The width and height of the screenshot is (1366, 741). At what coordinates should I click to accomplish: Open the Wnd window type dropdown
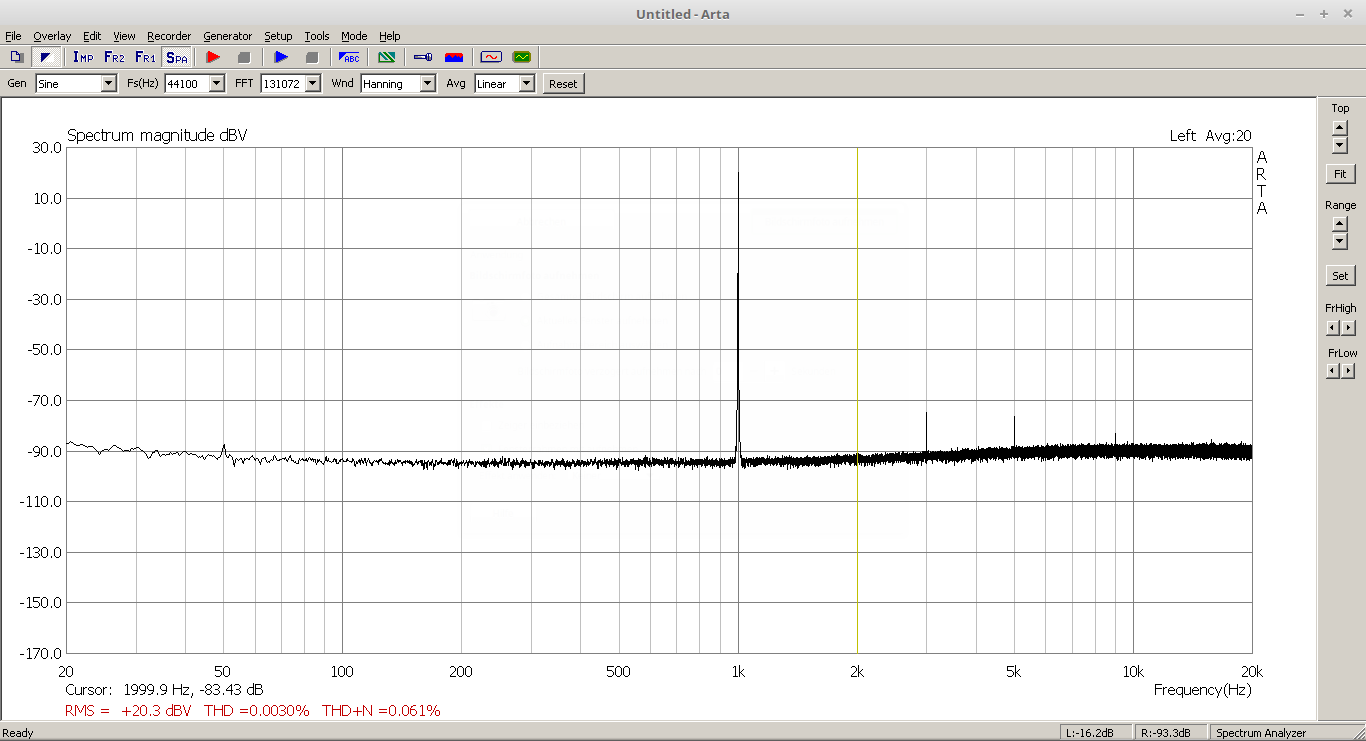[427, 84]
